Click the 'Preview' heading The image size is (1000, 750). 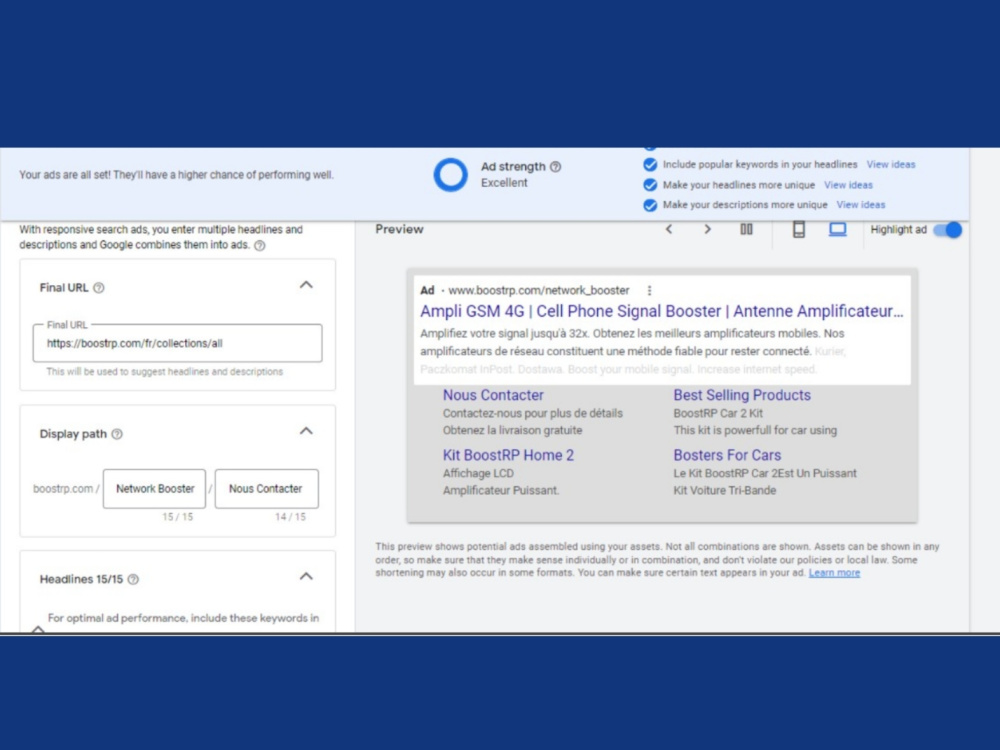click(x=399, y=229)
